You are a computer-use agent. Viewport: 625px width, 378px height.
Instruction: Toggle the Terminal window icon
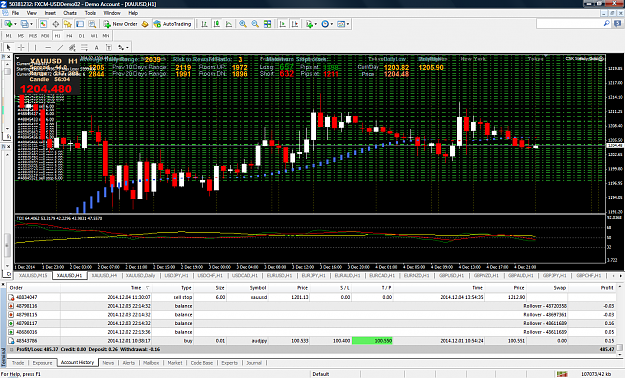(80, 24)
